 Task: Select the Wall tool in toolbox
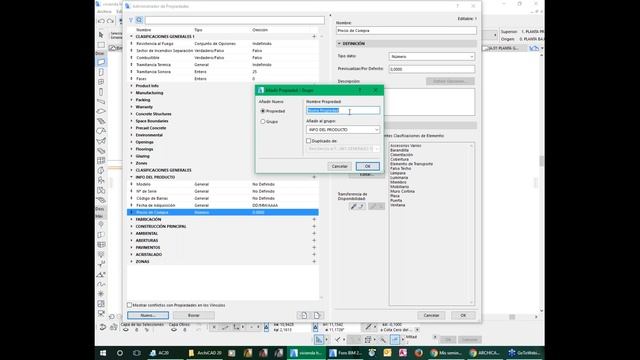101,62
